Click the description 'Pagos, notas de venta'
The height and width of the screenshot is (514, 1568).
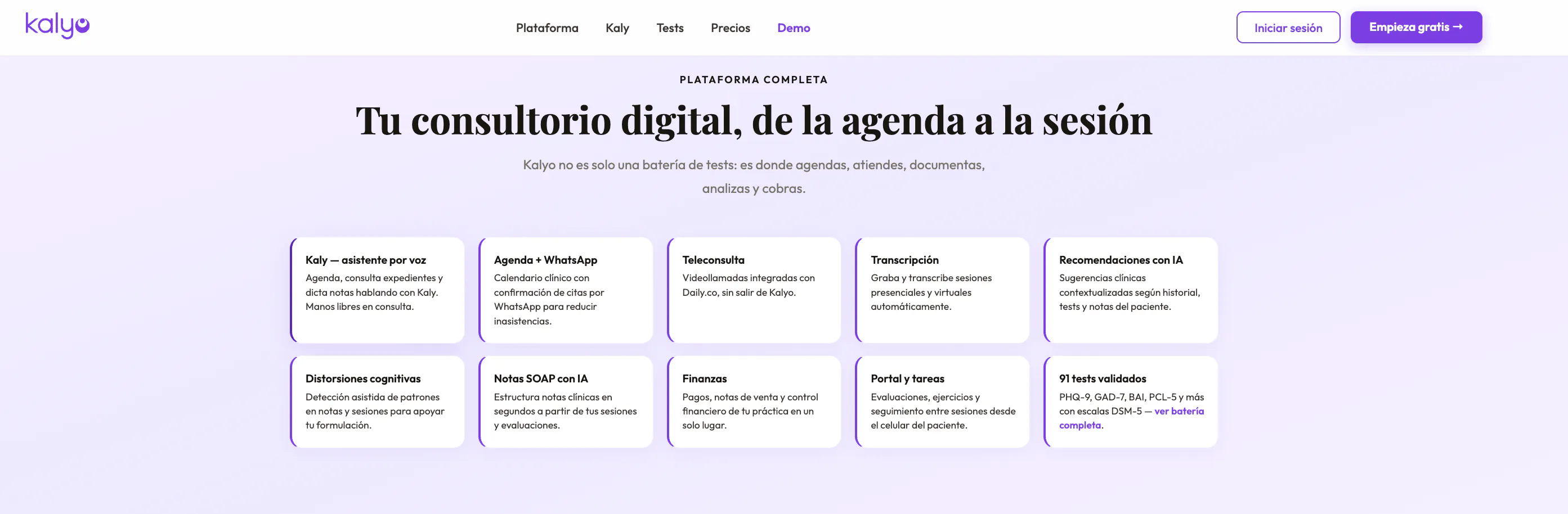[750, 411]
